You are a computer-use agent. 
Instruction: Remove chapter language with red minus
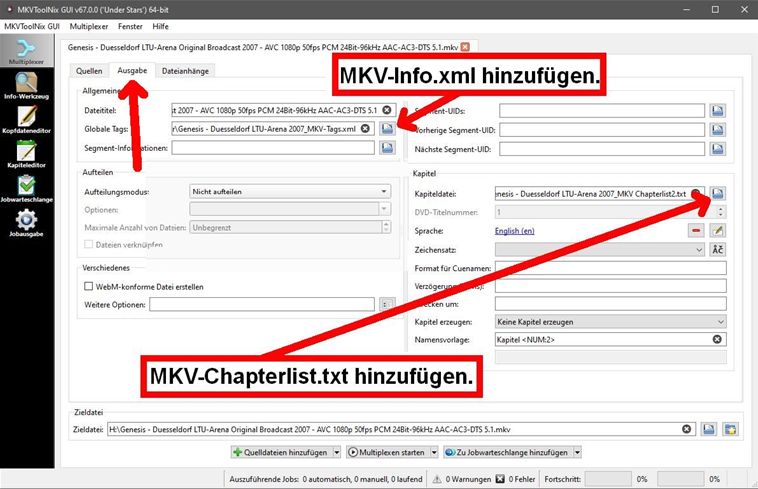point(696,230)
